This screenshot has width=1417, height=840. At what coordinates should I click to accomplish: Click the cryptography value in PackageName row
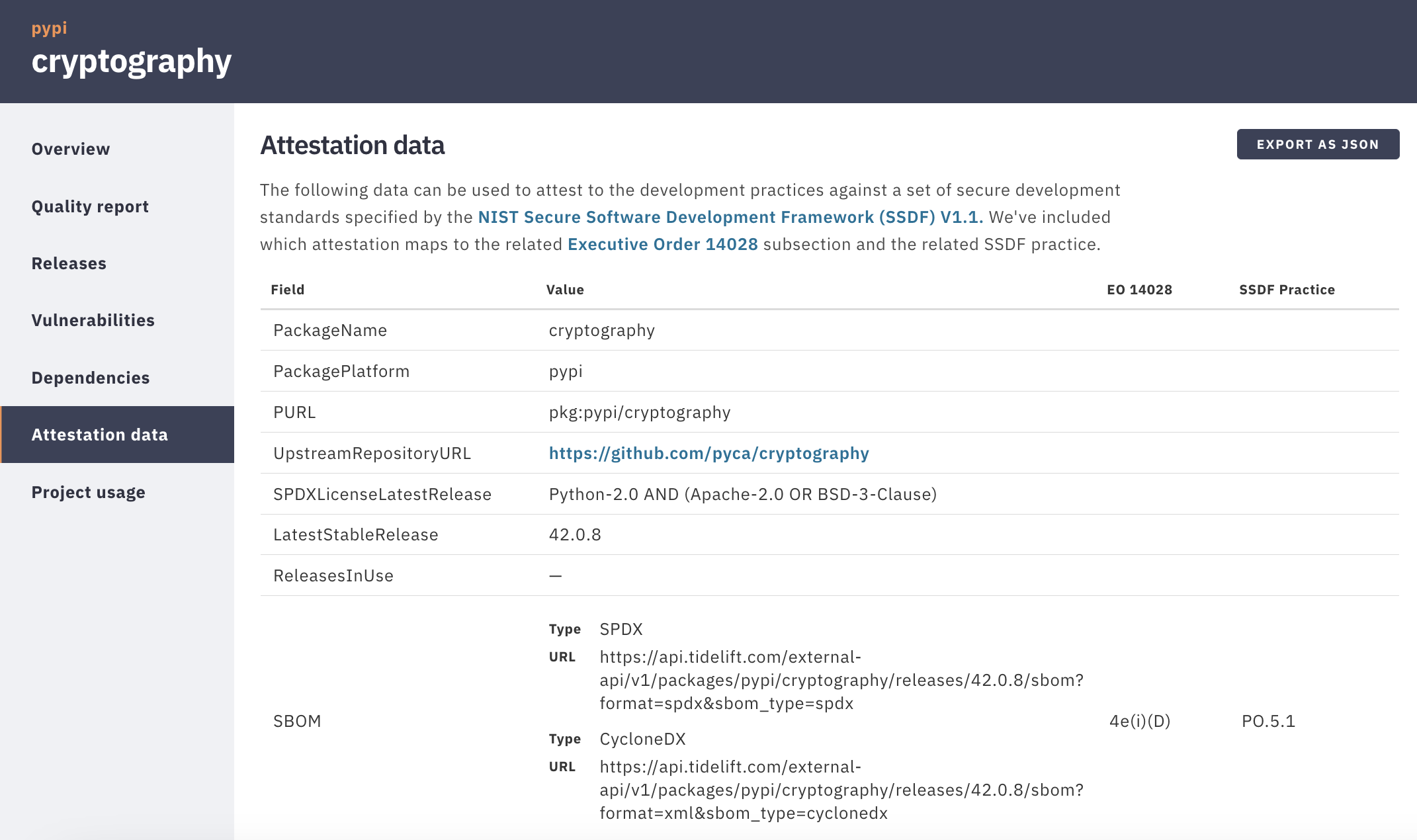point(602,330)
